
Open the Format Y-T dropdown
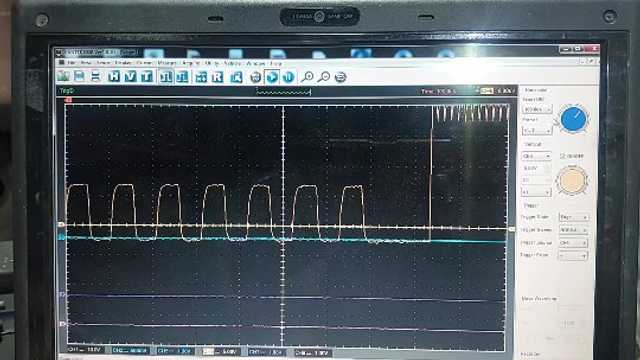click(x=537, y=131)
